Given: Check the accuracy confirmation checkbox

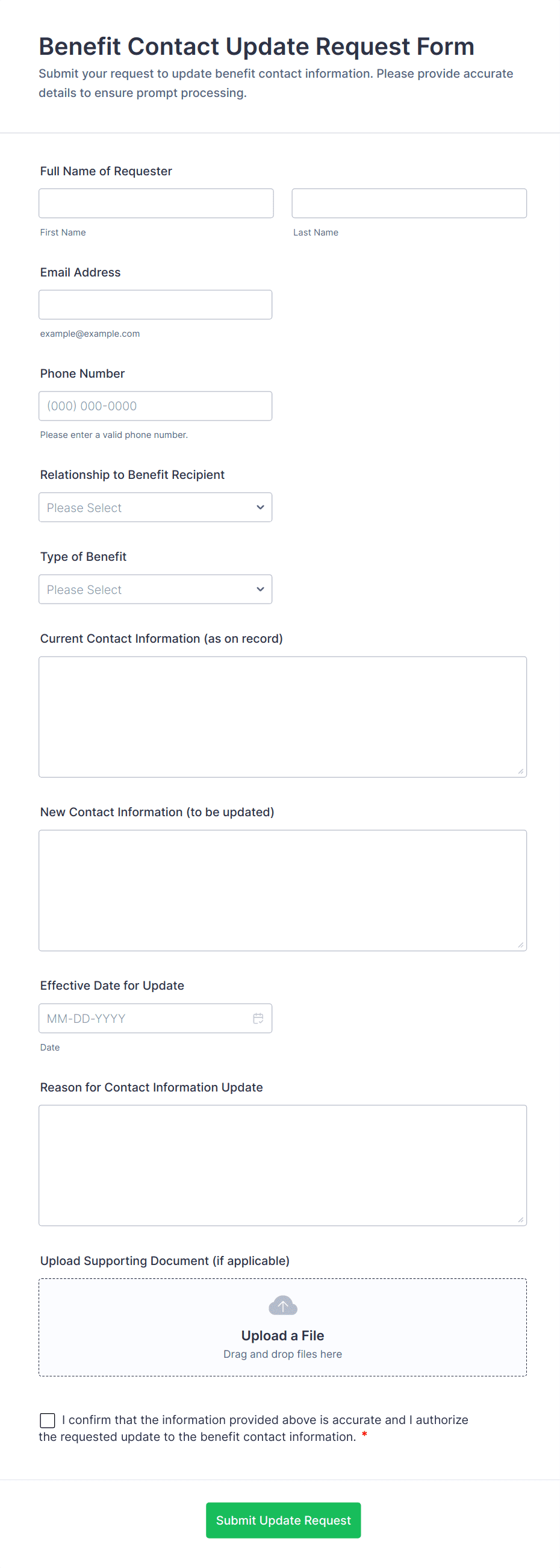Looking at the screenshot, I should coord(48,1420).
